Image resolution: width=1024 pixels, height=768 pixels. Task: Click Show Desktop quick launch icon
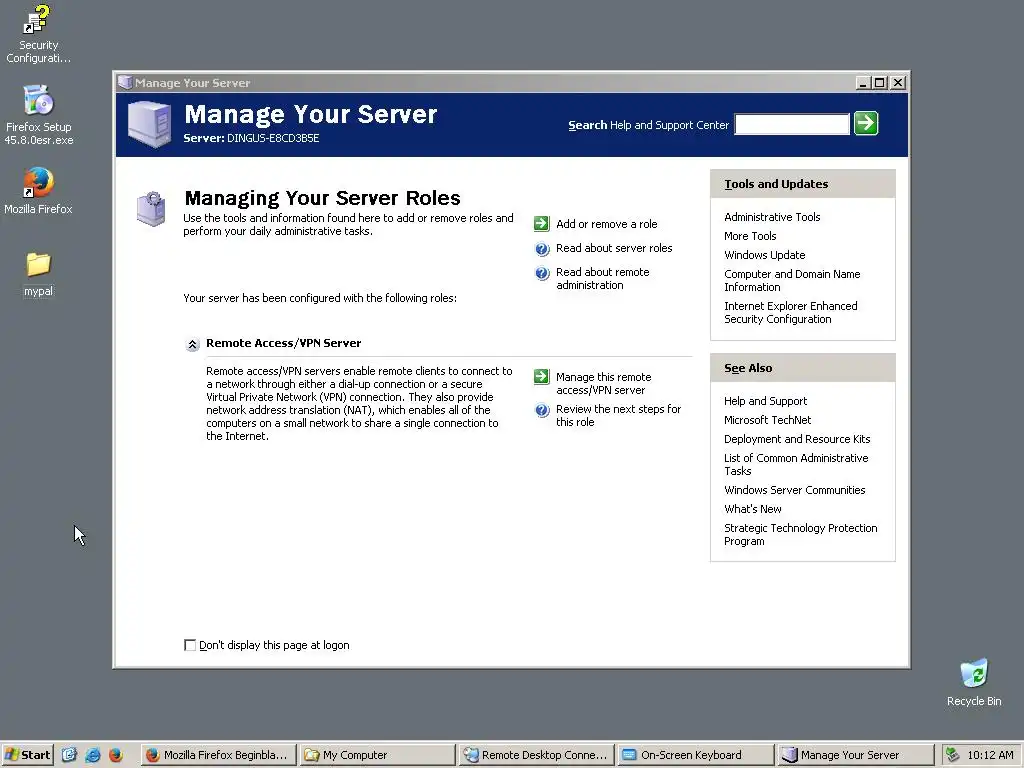[x=69, y=755]
